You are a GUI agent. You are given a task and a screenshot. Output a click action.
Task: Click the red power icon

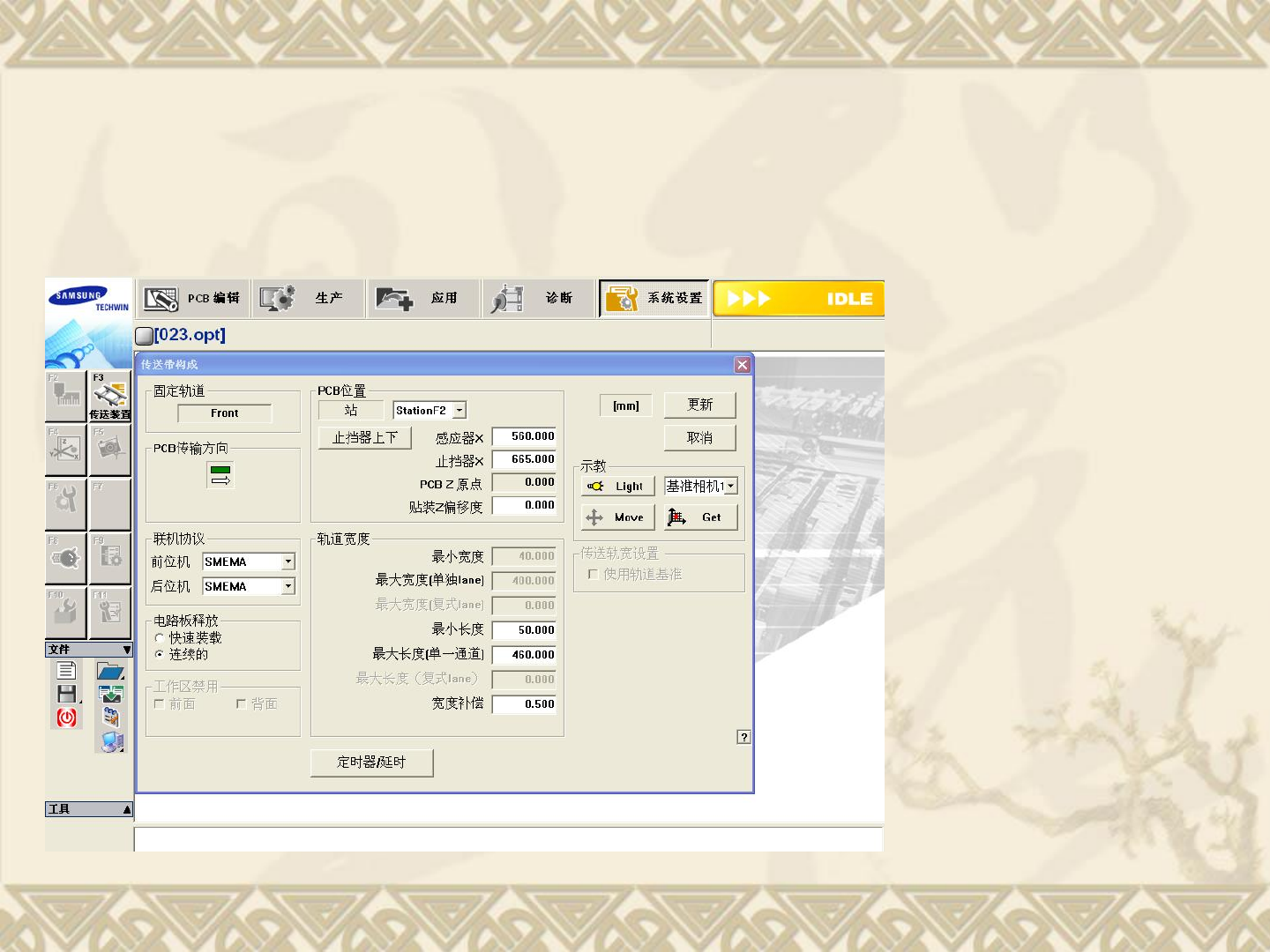(x=67, y=718)
